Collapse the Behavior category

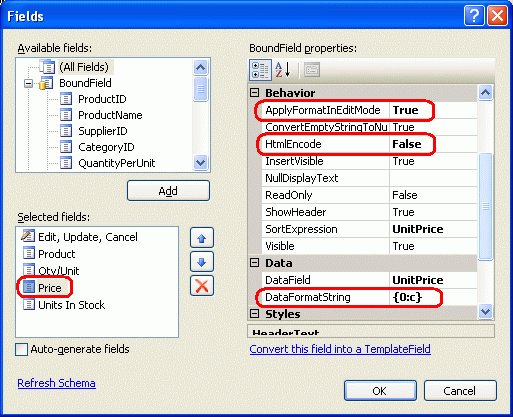point(254,93)
